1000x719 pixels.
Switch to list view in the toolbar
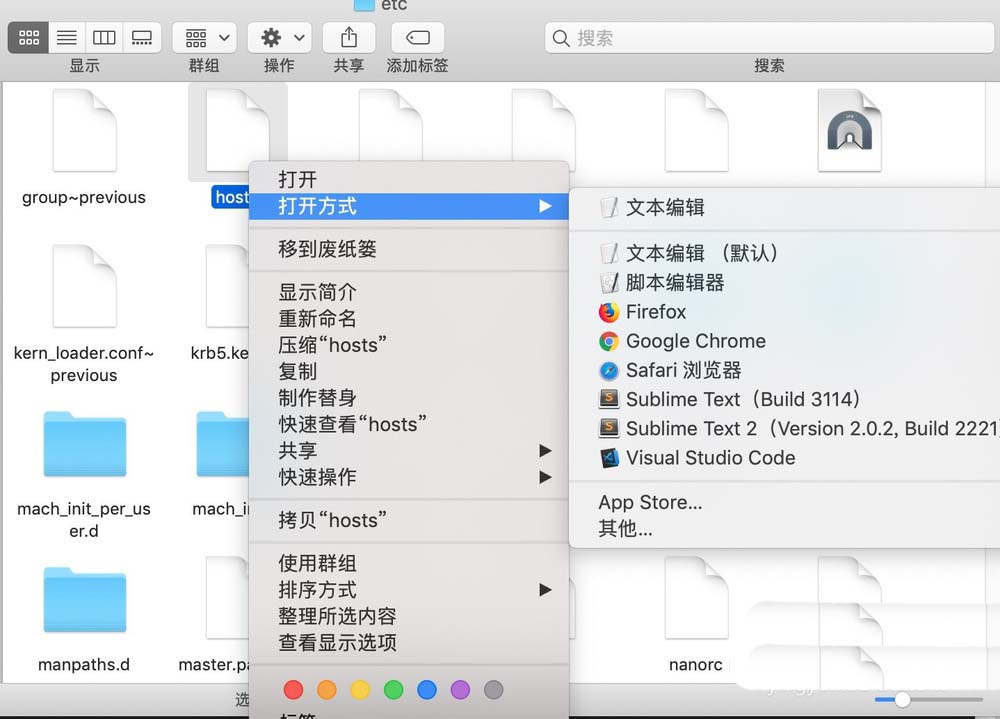point(66,37)
